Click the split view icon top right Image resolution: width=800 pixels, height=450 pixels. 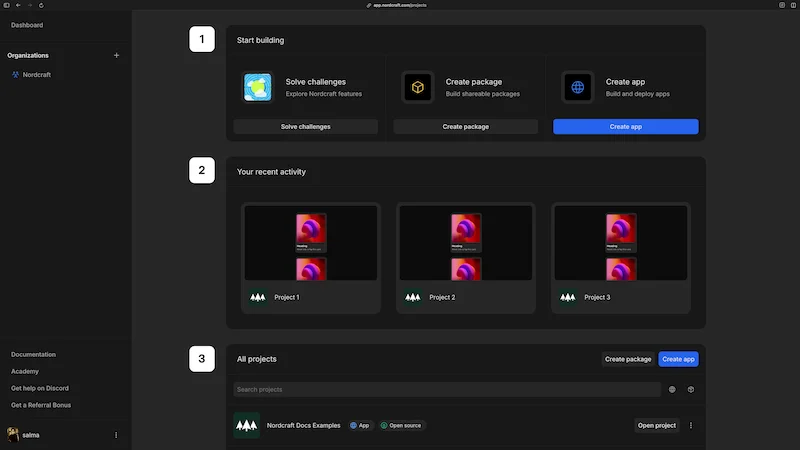point(793,5)
